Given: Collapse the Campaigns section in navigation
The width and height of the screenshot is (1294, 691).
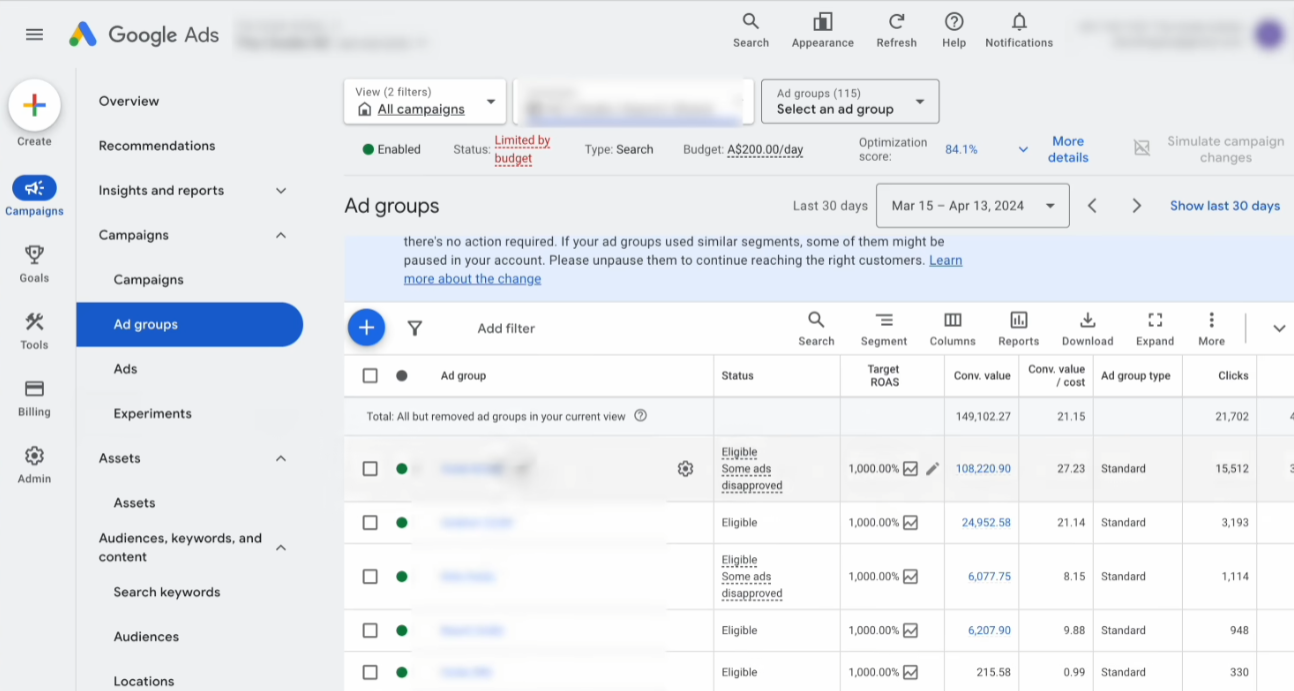Looking at the screenshot, I should (x=281, y=235).
